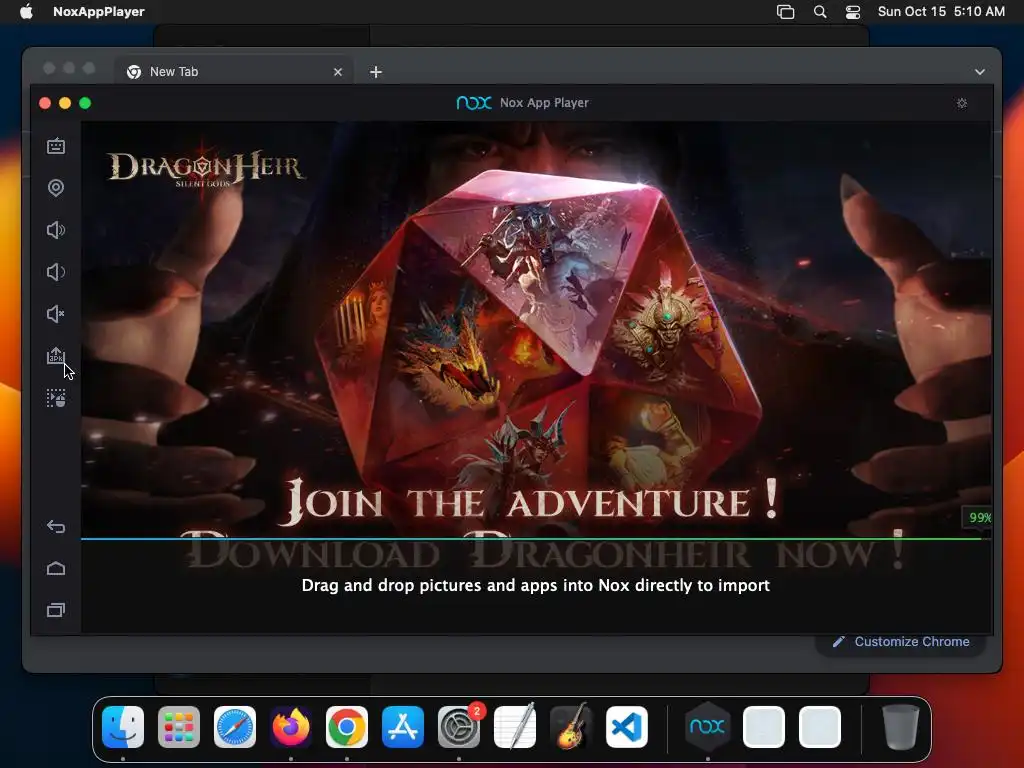This screenshot has height=768, width=1024.
Task: Open Spotlight search in menu bar
Action: (820, 12)
